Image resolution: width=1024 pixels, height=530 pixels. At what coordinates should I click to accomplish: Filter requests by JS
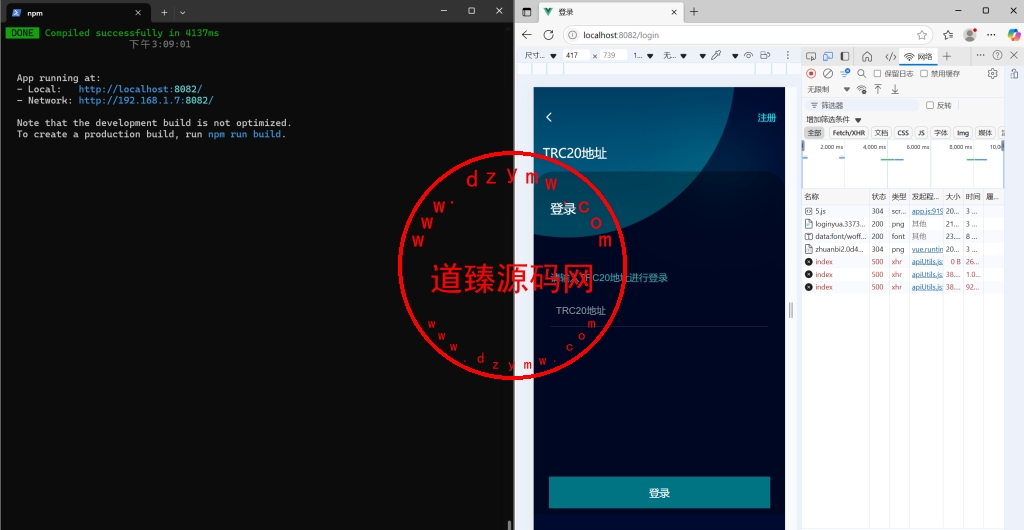pos(921,132)
